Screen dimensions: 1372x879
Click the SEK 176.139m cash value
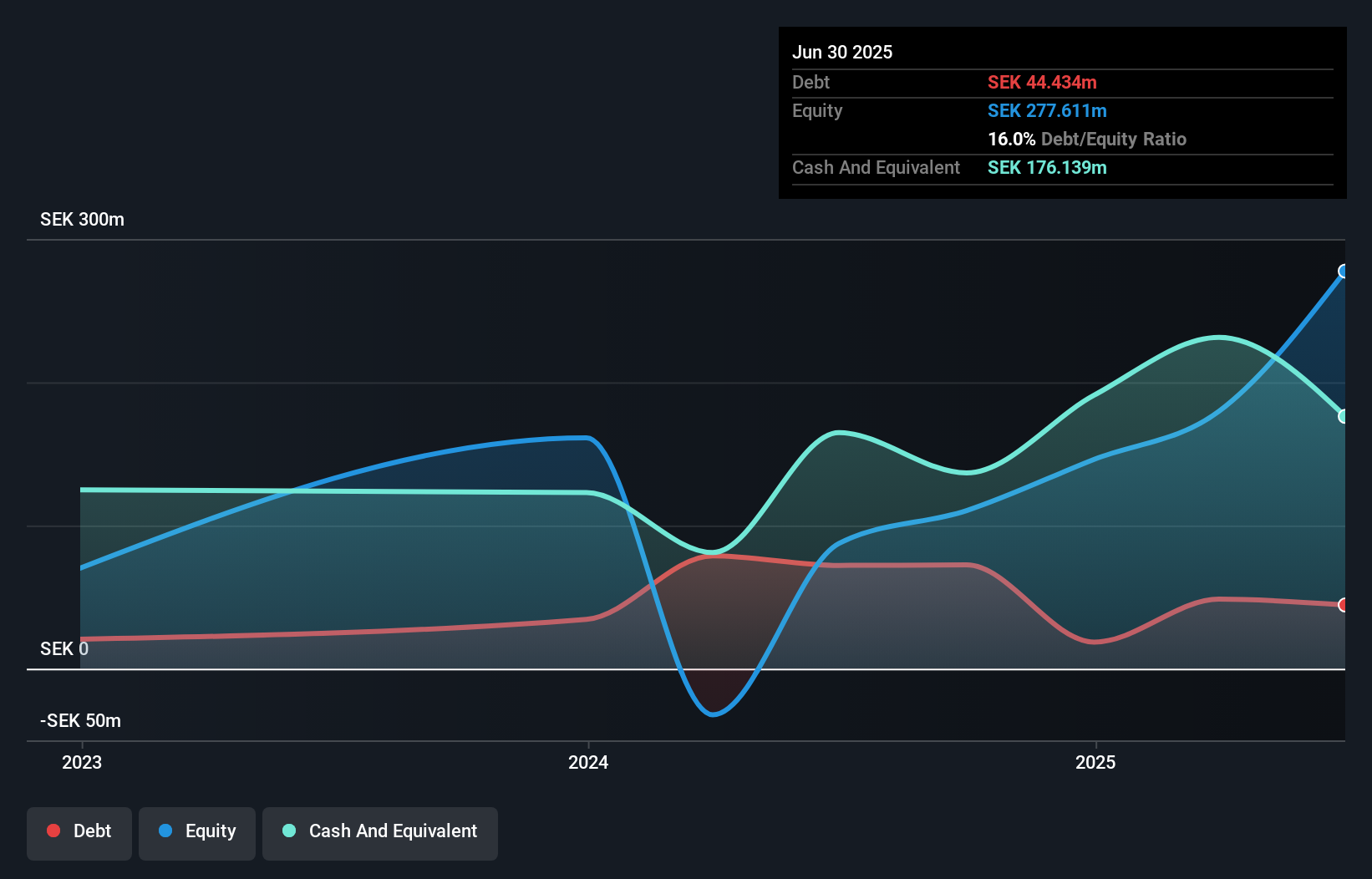click(x=1047, y=167)
